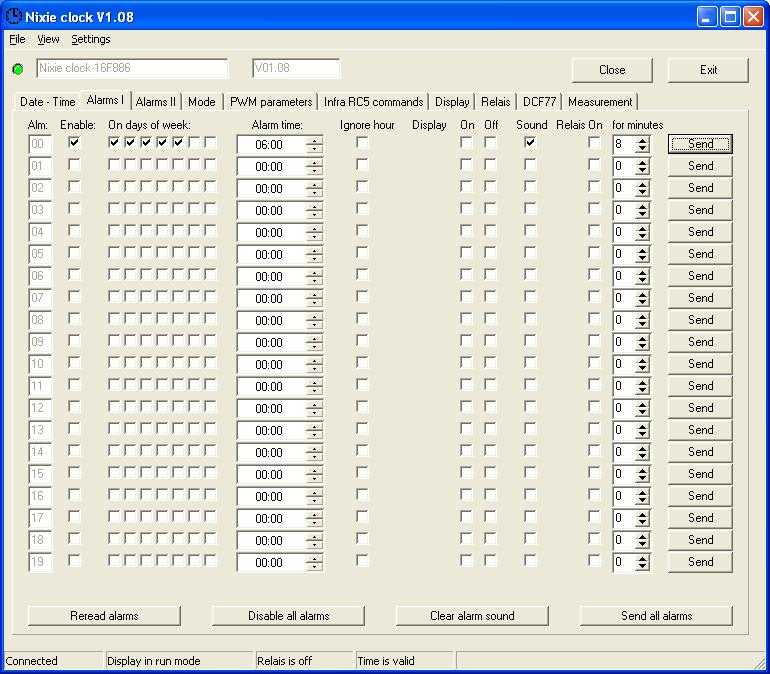This screenshot has width=770, height=674.
Task: Click 'Display in run mode' status text
Action: (x=154, y=661)
